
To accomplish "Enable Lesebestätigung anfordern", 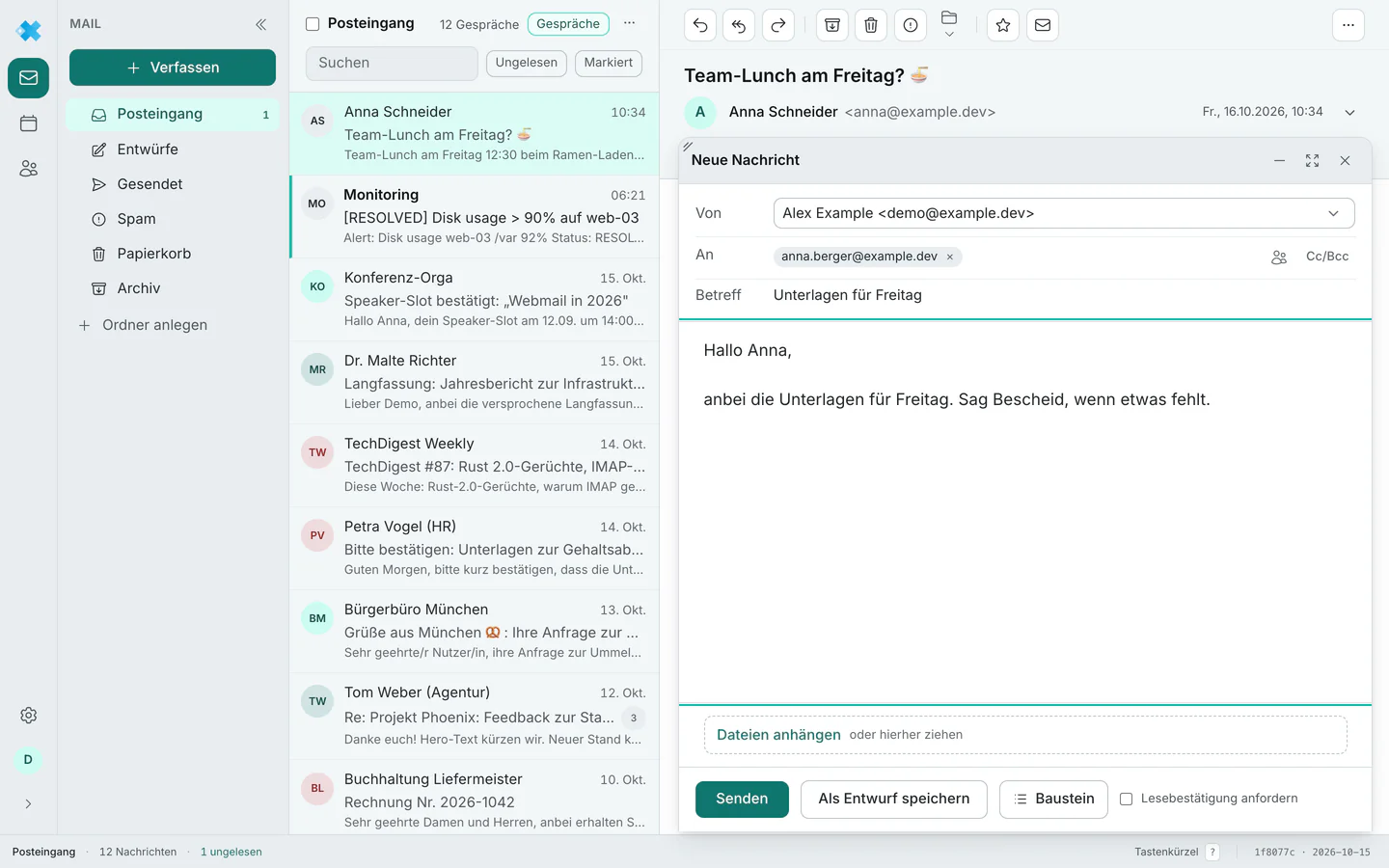I will point(1126,799).
